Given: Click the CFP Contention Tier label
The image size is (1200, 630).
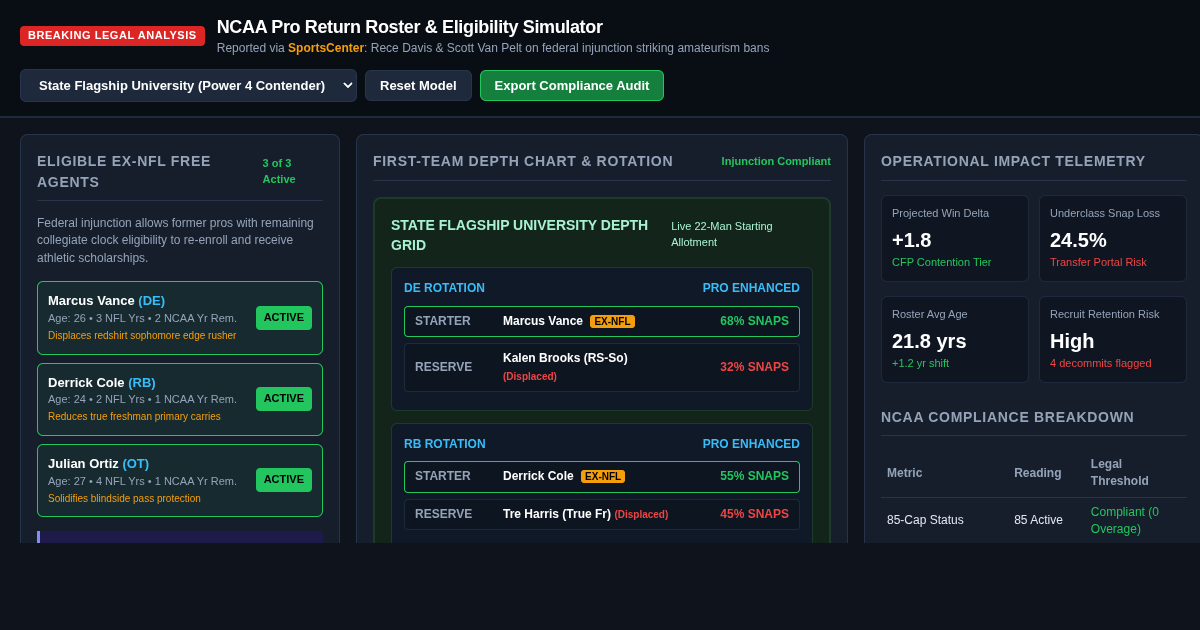Looking at the screenshot, I should [x=942, y=262].
